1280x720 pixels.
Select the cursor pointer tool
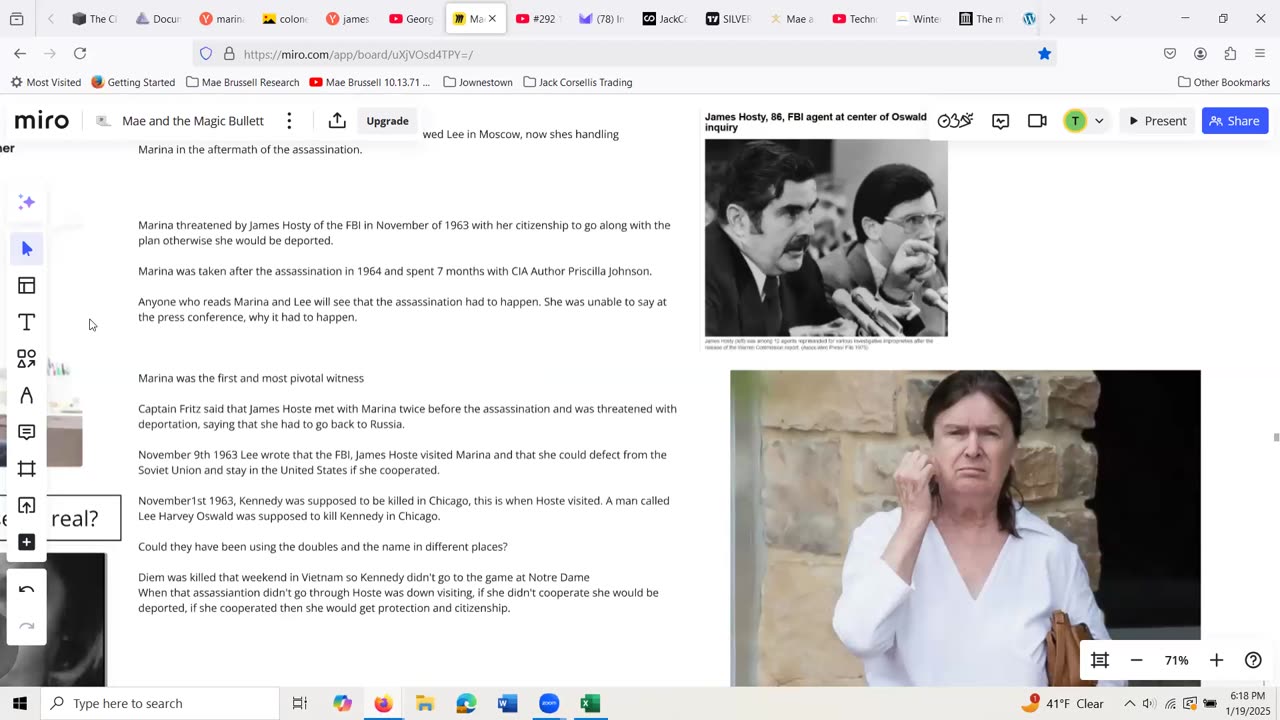click(x=27, y=248)
